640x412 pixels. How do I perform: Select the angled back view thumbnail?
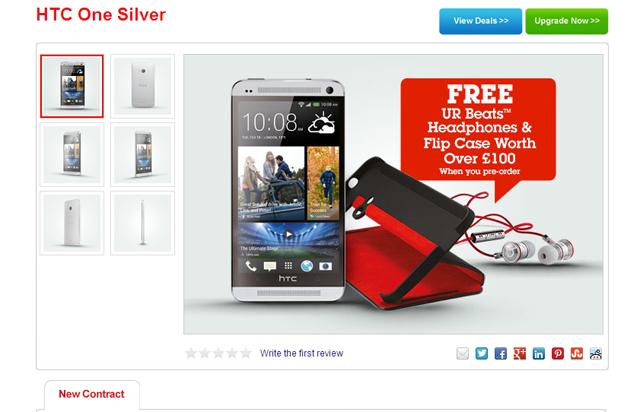click(x=72, y=223)
